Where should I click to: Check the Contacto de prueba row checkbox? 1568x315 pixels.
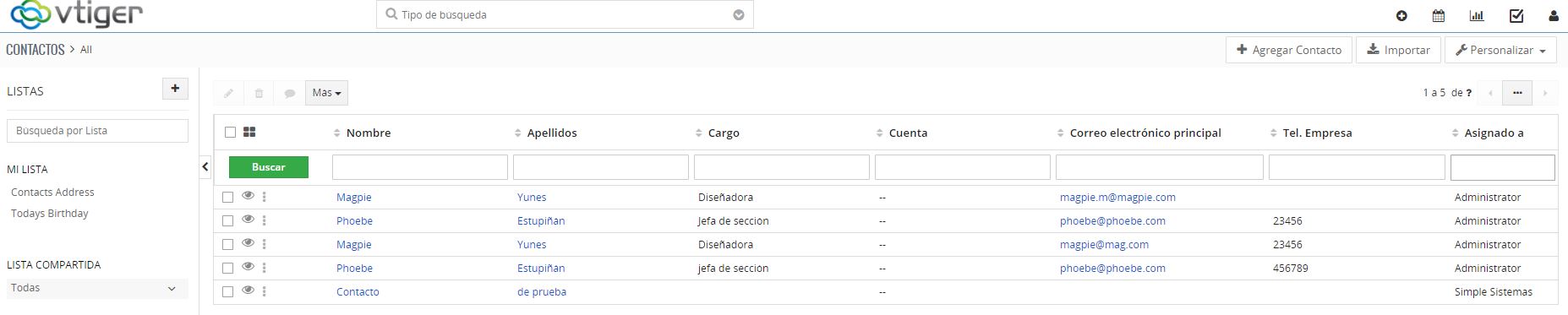[x=227, y=291]
